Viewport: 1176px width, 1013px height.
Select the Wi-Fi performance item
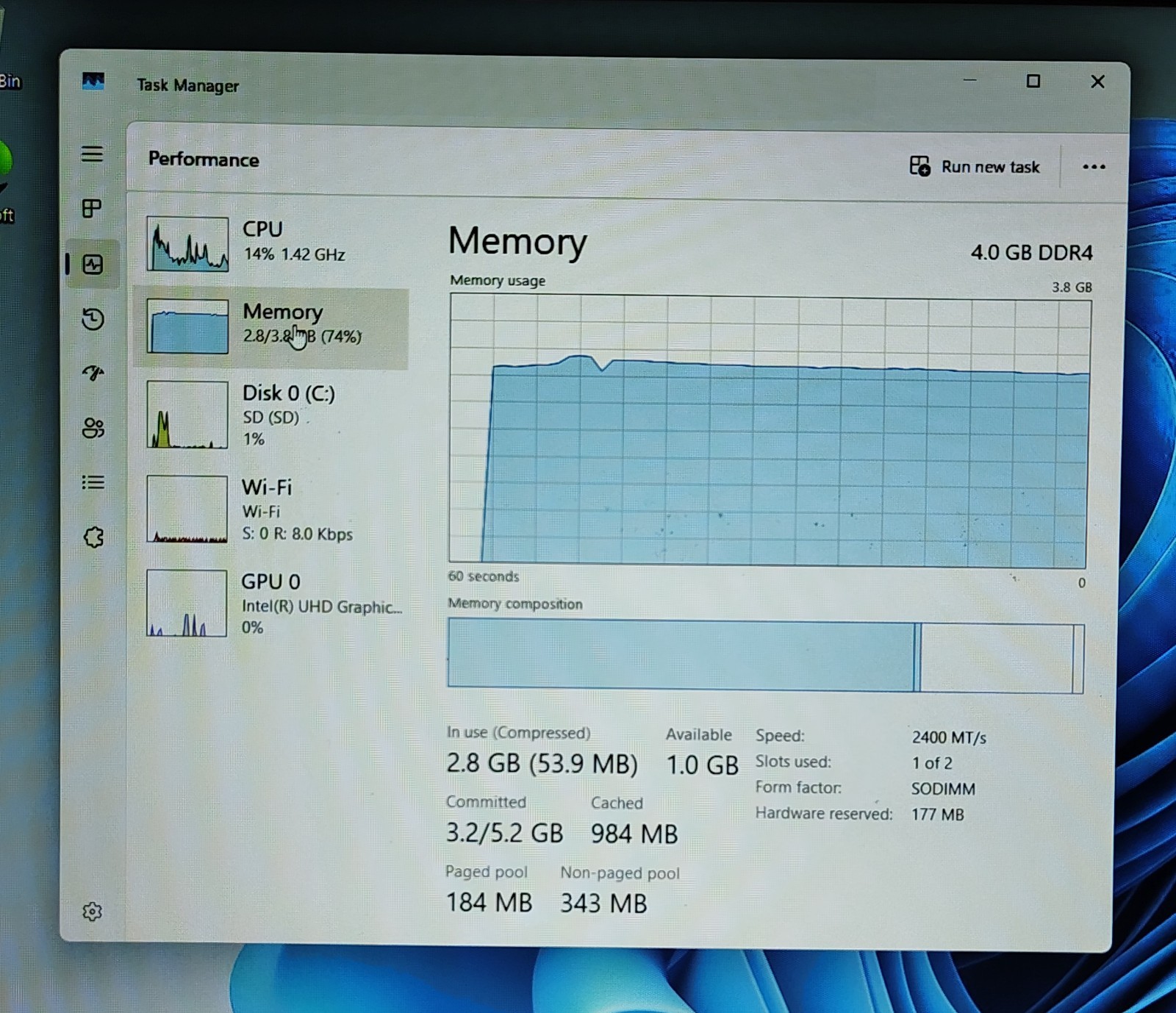tap(271, 509)
